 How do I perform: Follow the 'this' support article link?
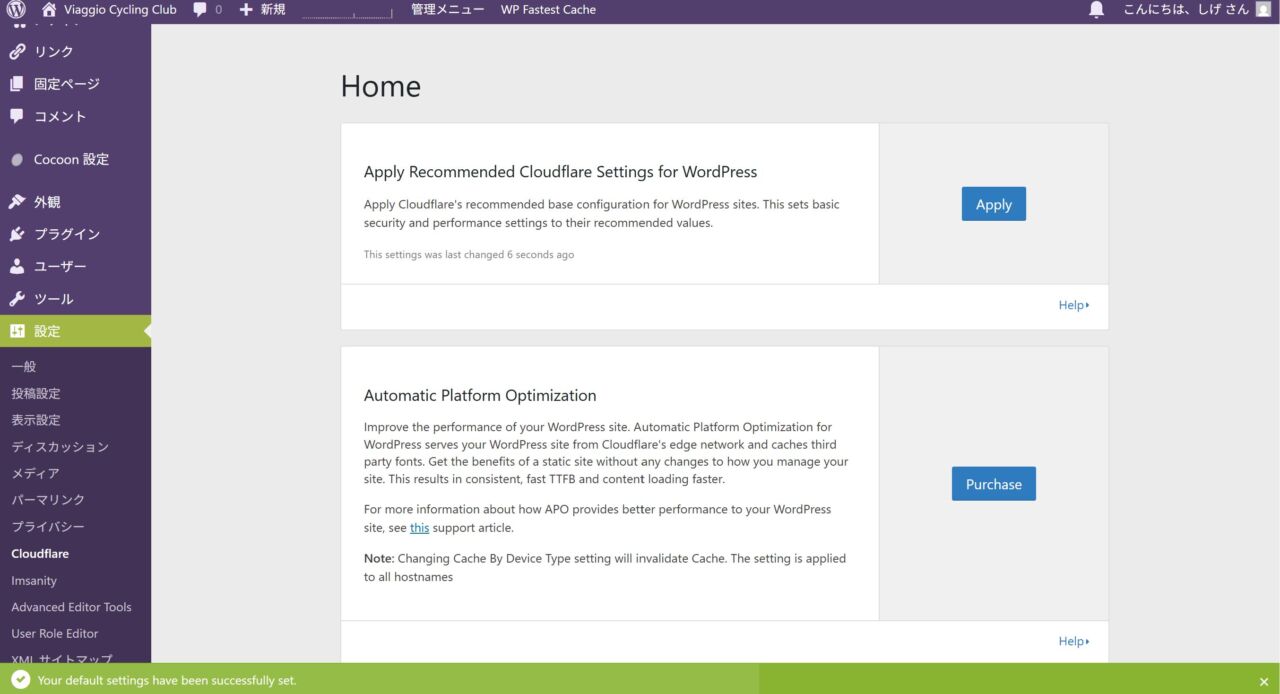pyautogui.click(x=419, y=528)
